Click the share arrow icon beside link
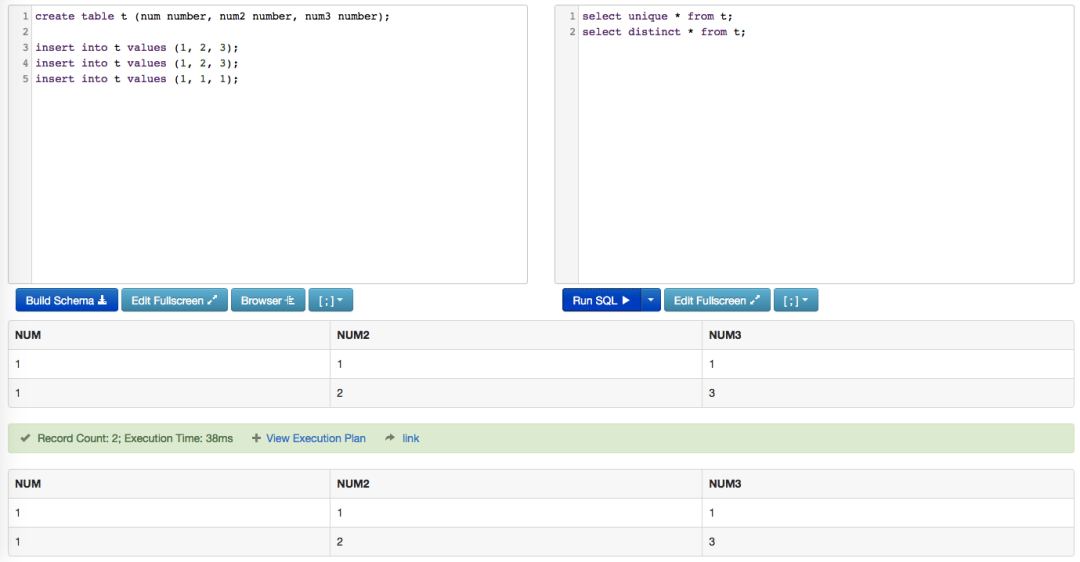Screen dimensions: 1080x562 [x=390, y=438]
